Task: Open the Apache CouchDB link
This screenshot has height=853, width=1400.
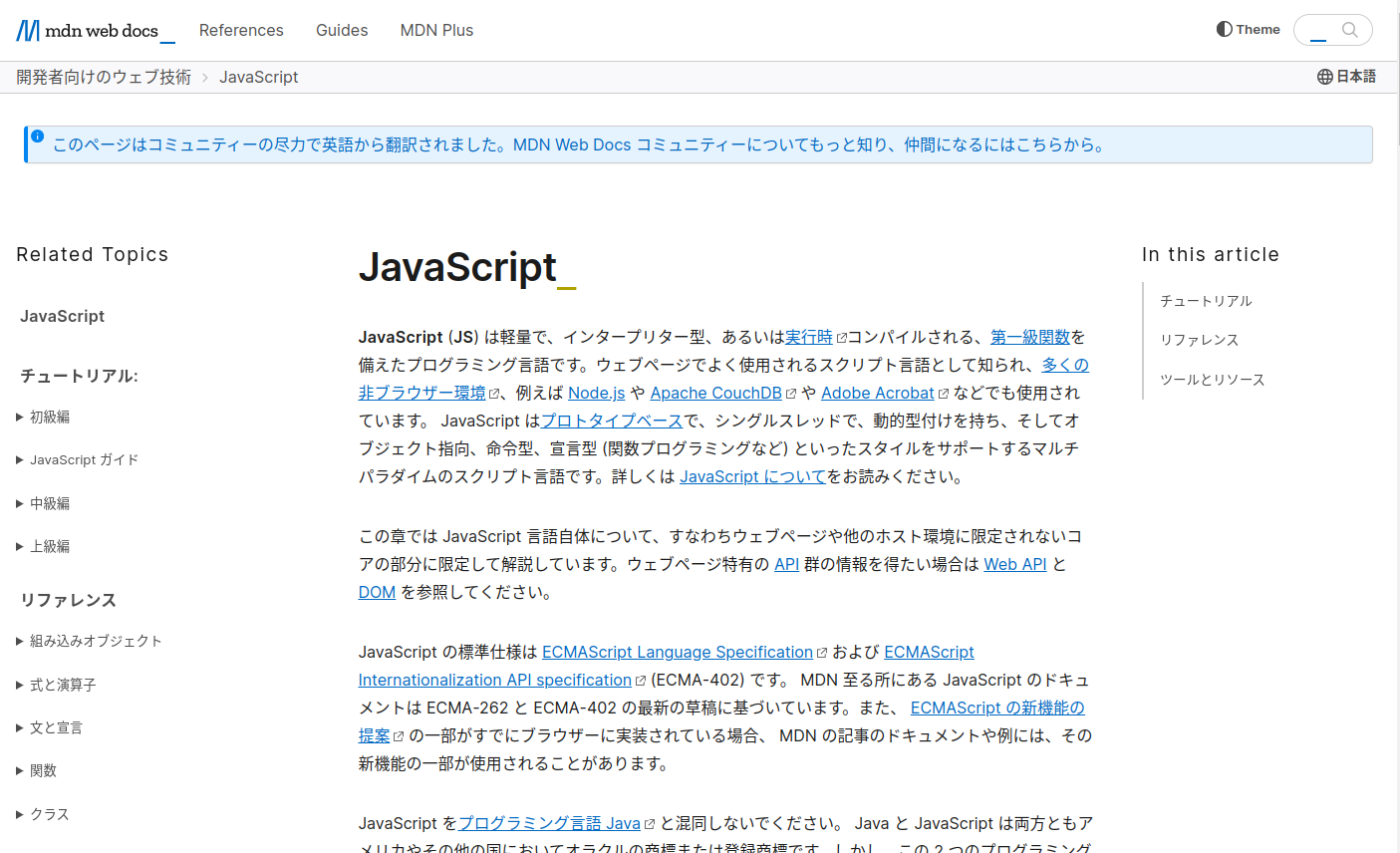Action: pyautogui.click(x=716, y=393)
